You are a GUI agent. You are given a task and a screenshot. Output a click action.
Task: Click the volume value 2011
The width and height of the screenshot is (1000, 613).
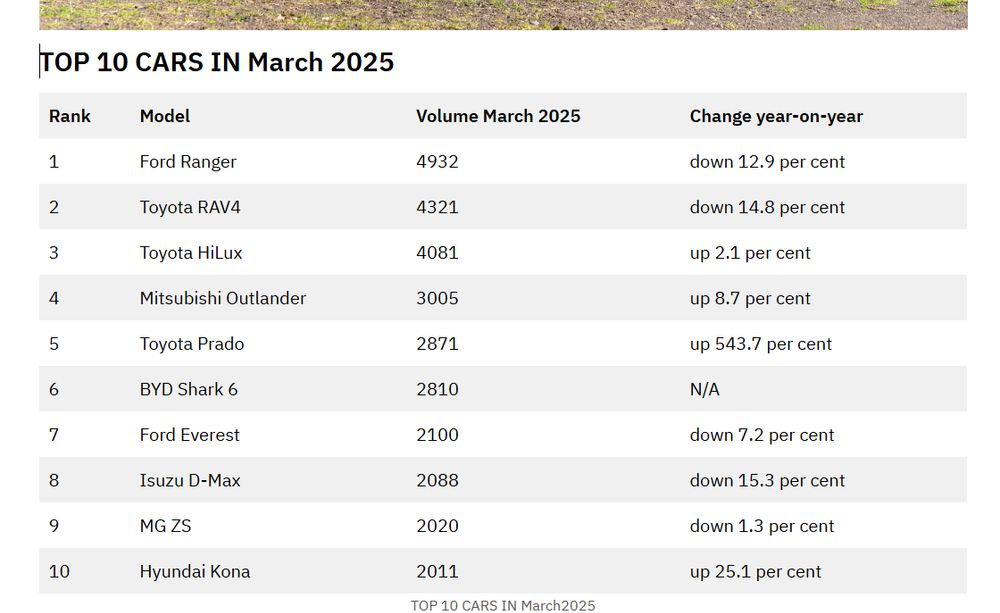coord(437,572)
